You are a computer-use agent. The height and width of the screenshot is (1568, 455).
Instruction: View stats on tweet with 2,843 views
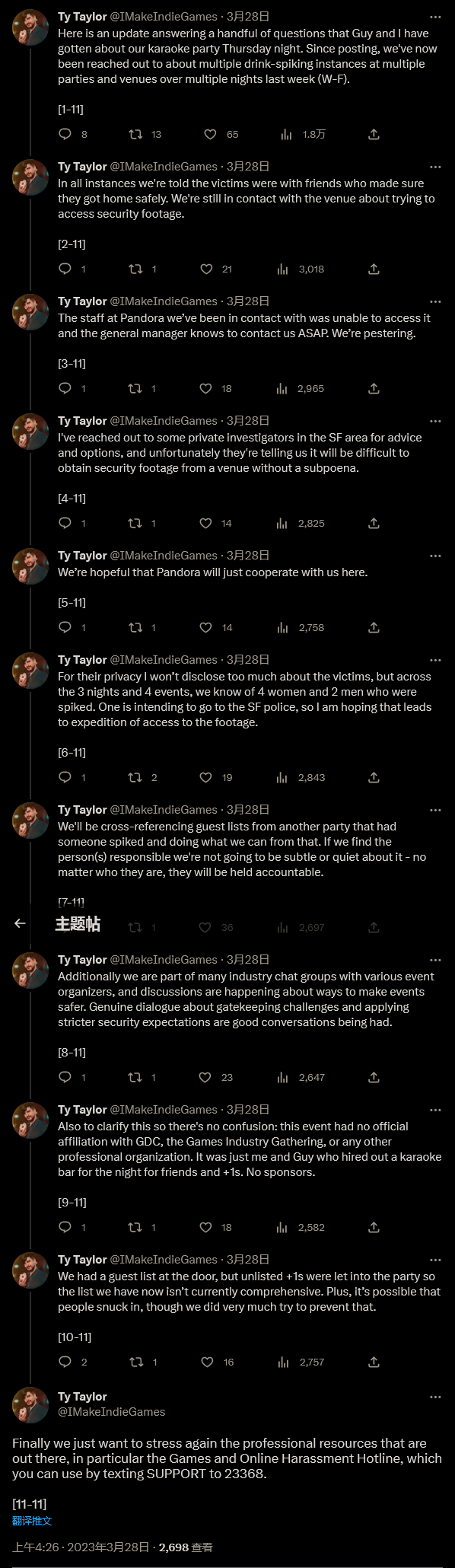[303, 777]
